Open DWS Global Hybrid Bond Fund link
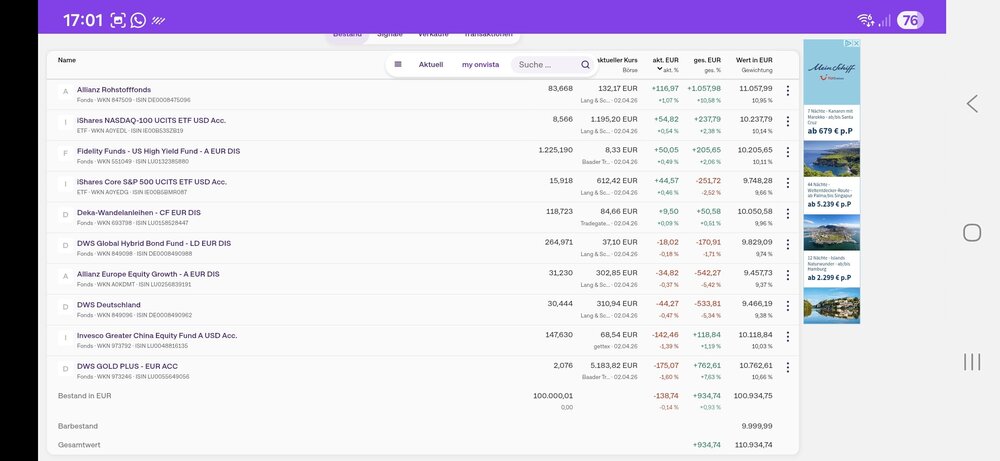The image size is (1000, 461). (x=154, y=244)
